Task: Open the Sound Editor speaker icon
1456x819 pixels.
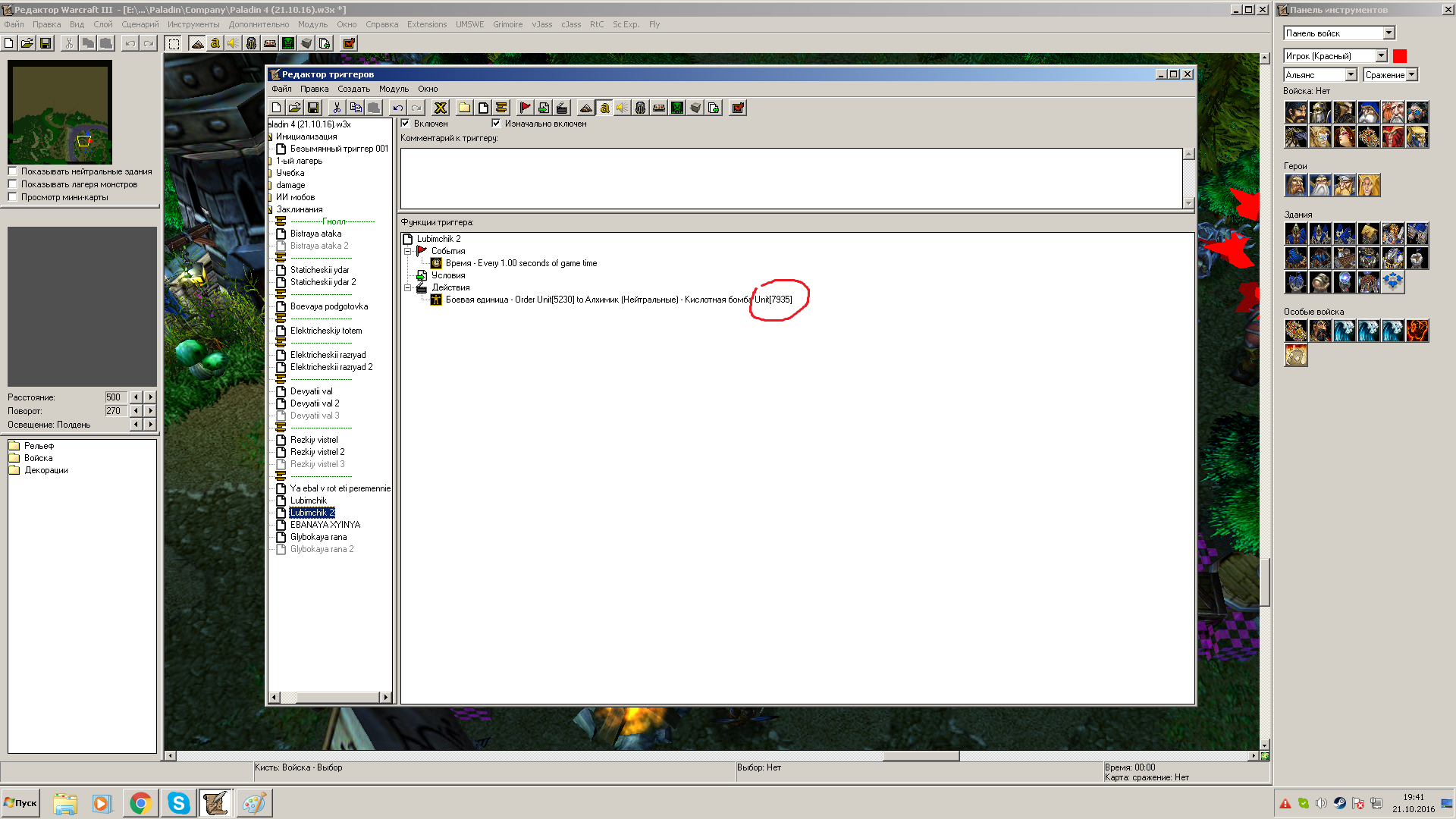Action: coord(622,108)
